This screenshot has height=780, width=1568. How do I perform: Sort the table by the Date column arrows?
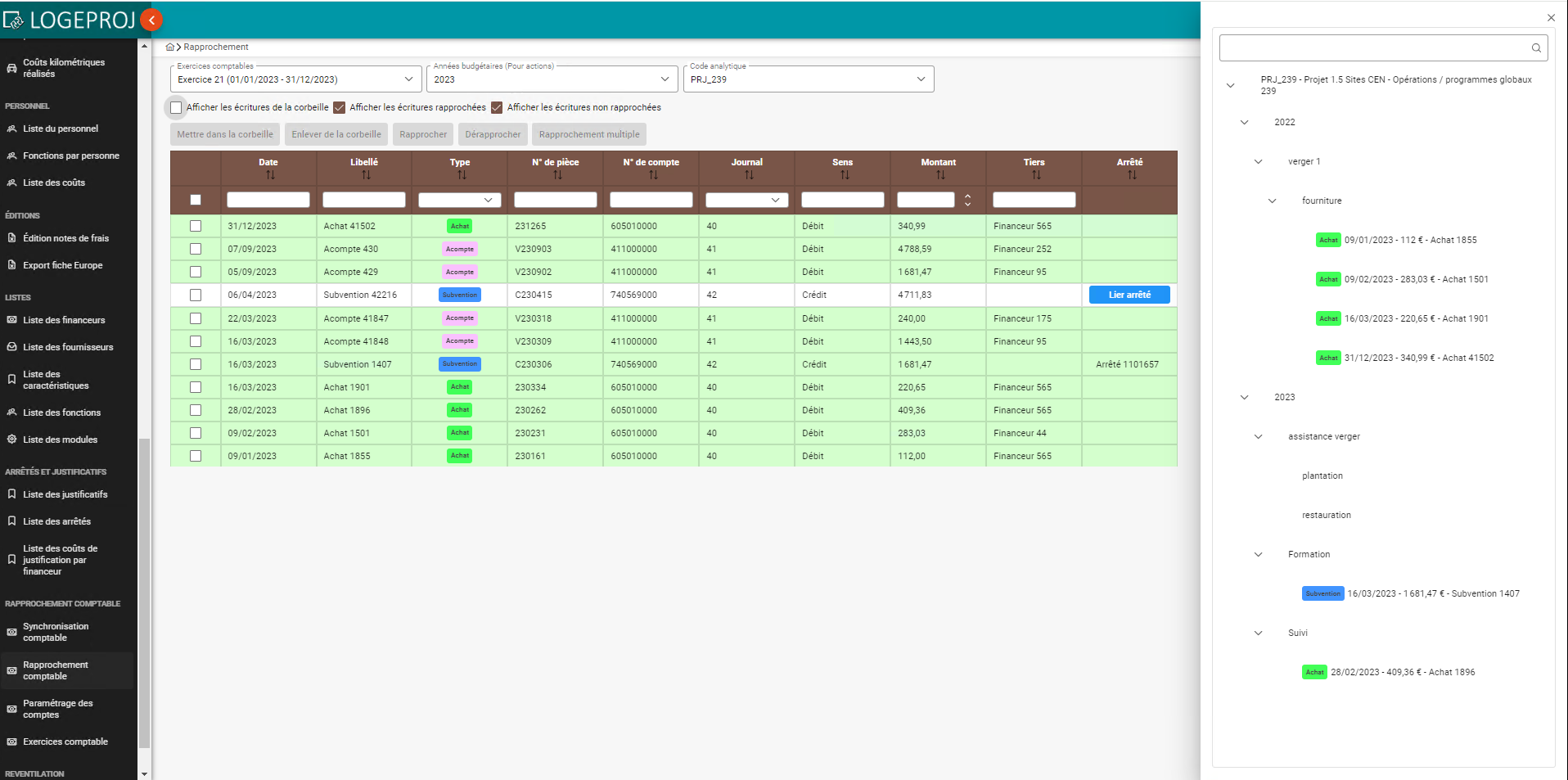pos(270,175)
